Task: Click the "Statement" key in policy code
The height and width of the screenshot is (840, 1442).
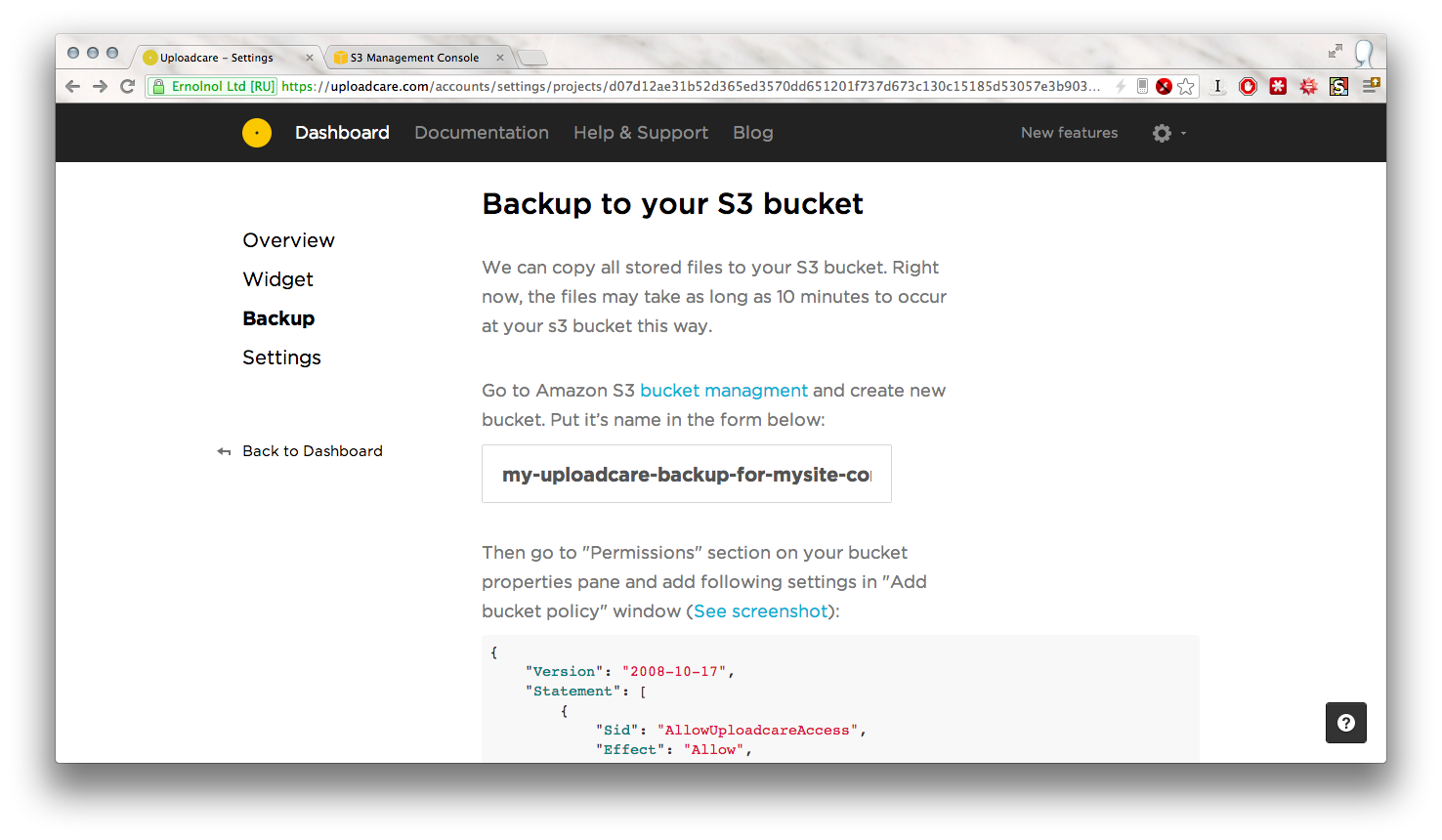Action: click(573, 691)
